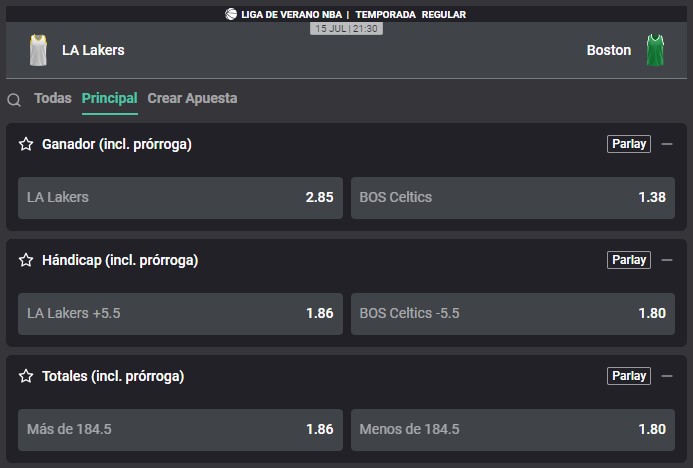Viewport: 693px width, 468px height.
Task: Select the Principal tab
Action: (x=110, y=98)
